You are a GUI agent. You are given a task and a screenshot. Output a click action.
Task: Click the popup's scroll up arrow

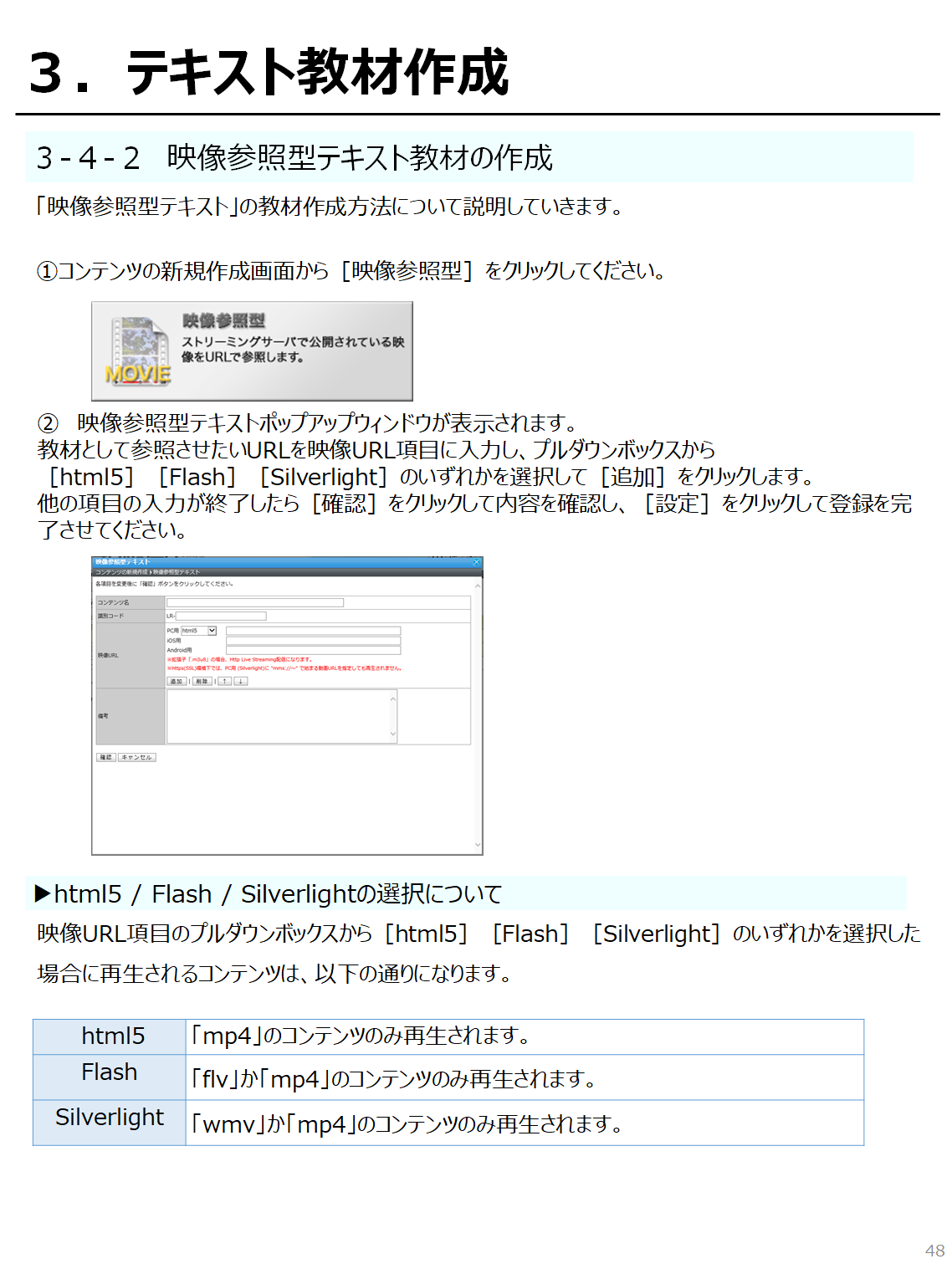[478, 586]
